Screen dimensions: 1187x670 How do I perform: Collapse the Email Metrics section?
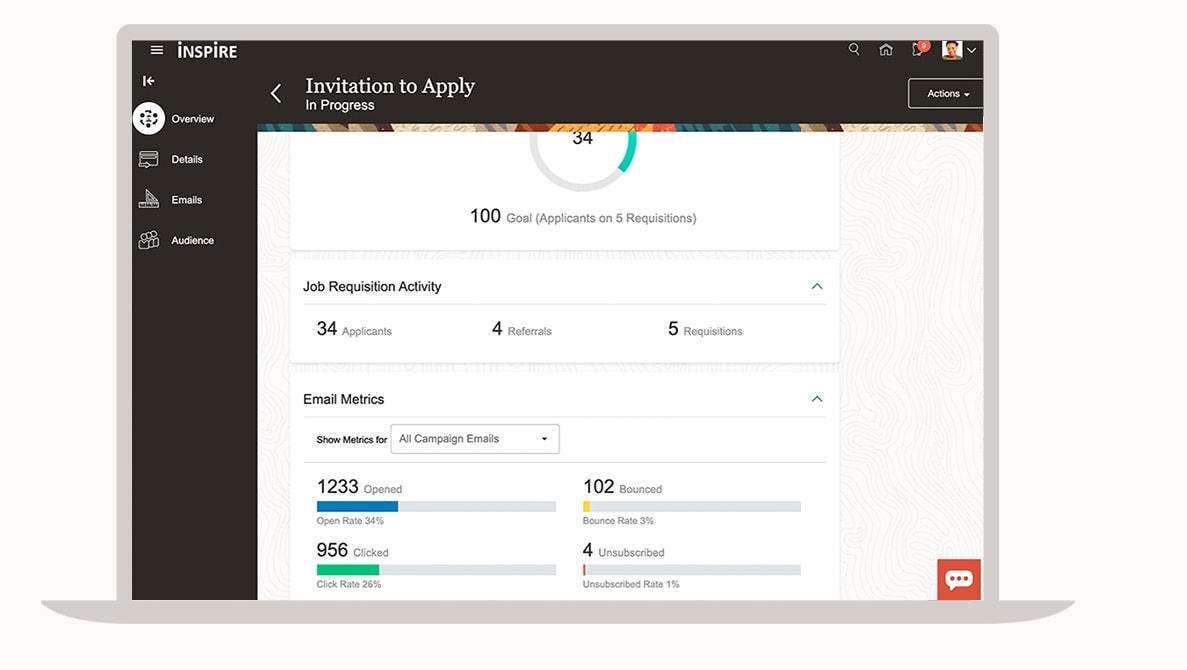coord(817,399)
